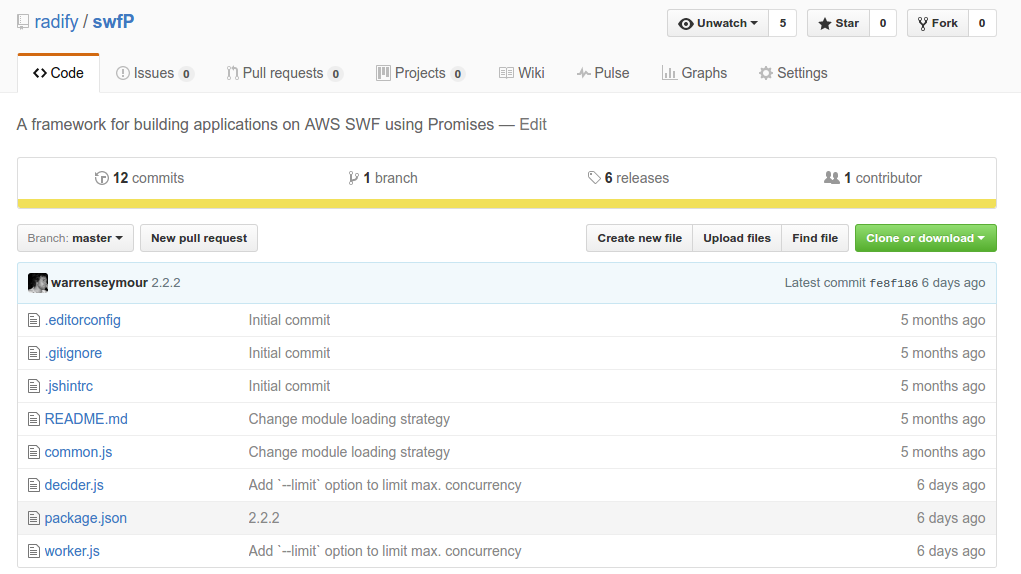
Task: Open the .editorconfig file
Action: 83,320
